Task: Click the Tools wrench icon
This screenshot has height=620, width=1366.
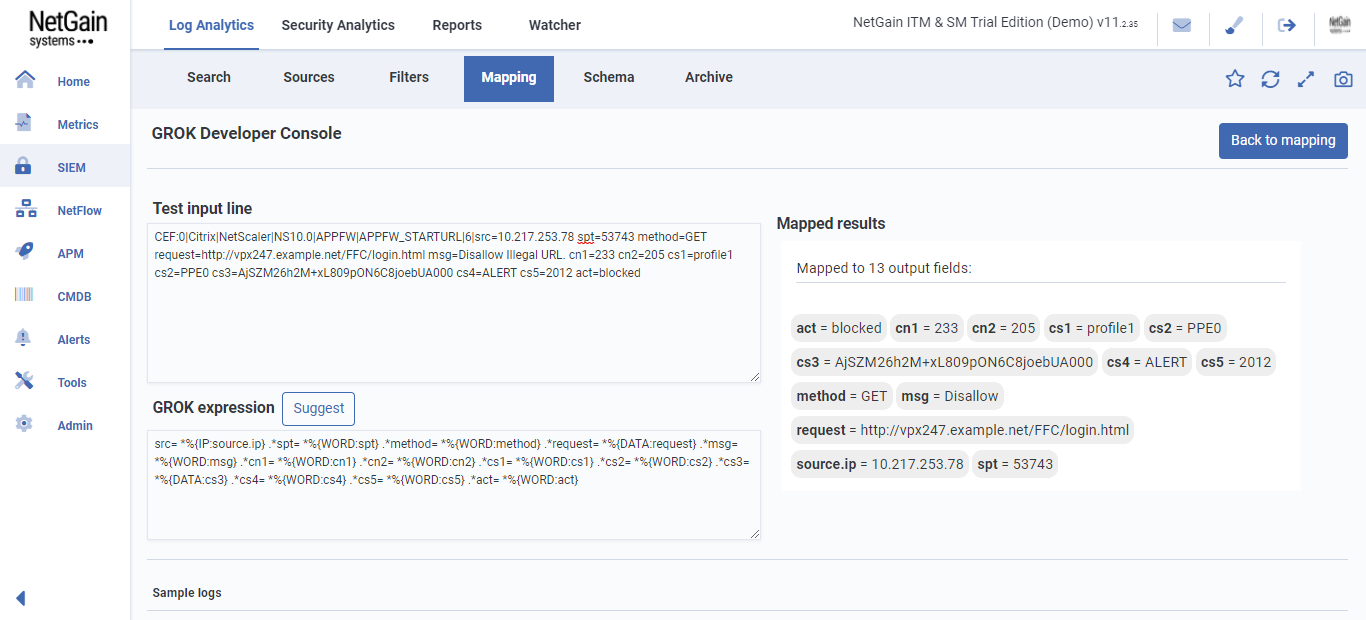Action: pyautogui.click(x=25, y=381)
